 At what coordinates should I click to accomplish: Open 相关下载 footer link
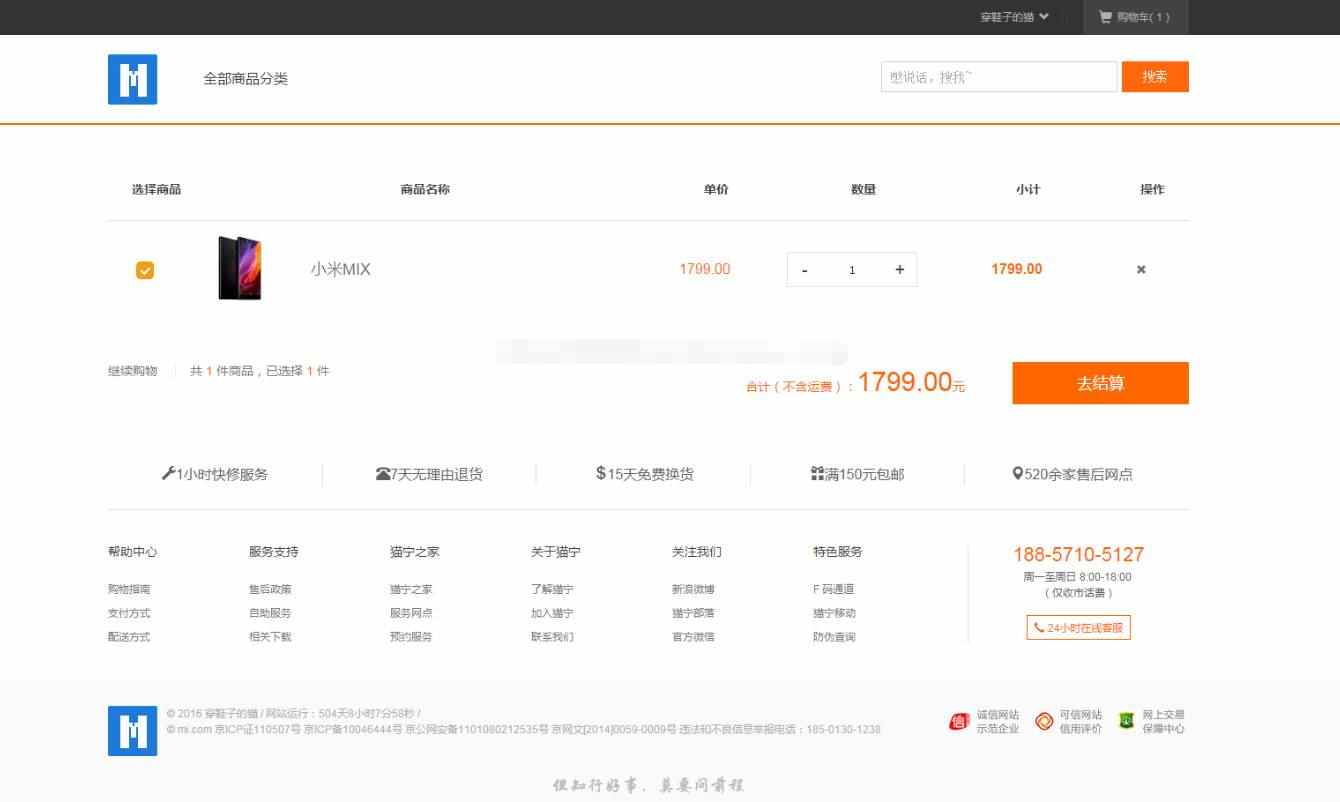(x=270, y=637)
